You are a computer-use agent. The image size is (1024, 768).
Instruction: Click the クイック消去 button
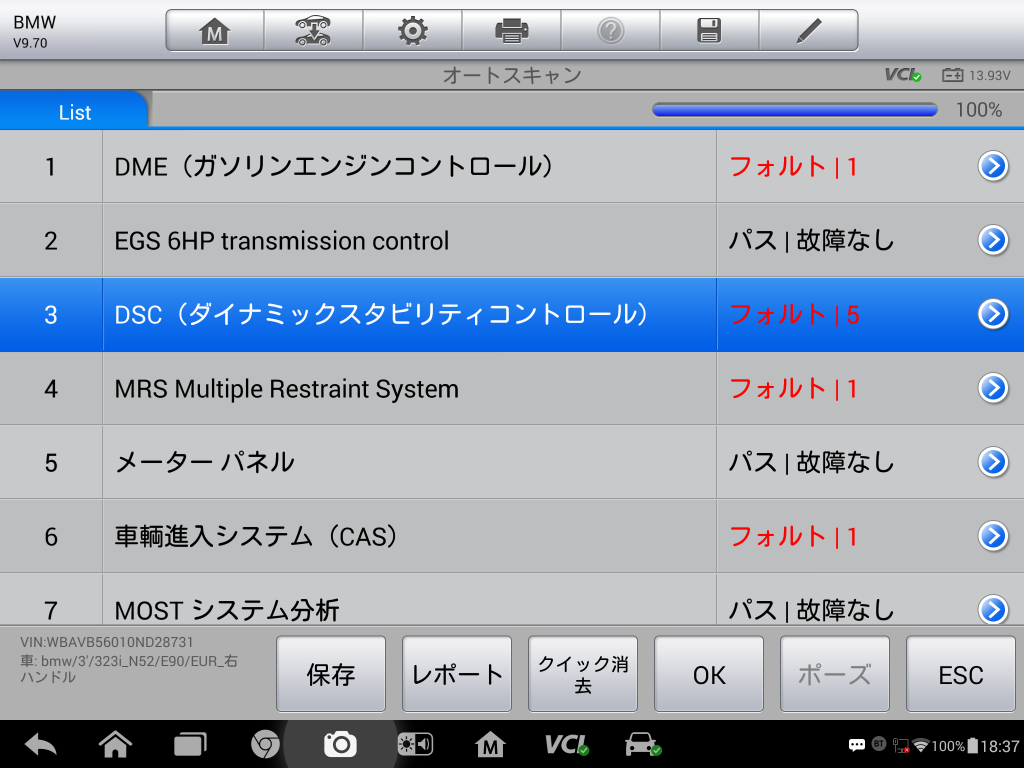(x=583, y=674)
